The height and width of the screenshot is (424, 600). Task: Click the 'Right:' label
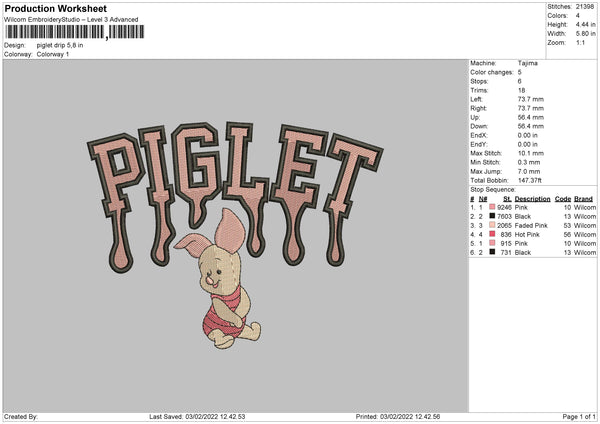coord(478,108)
